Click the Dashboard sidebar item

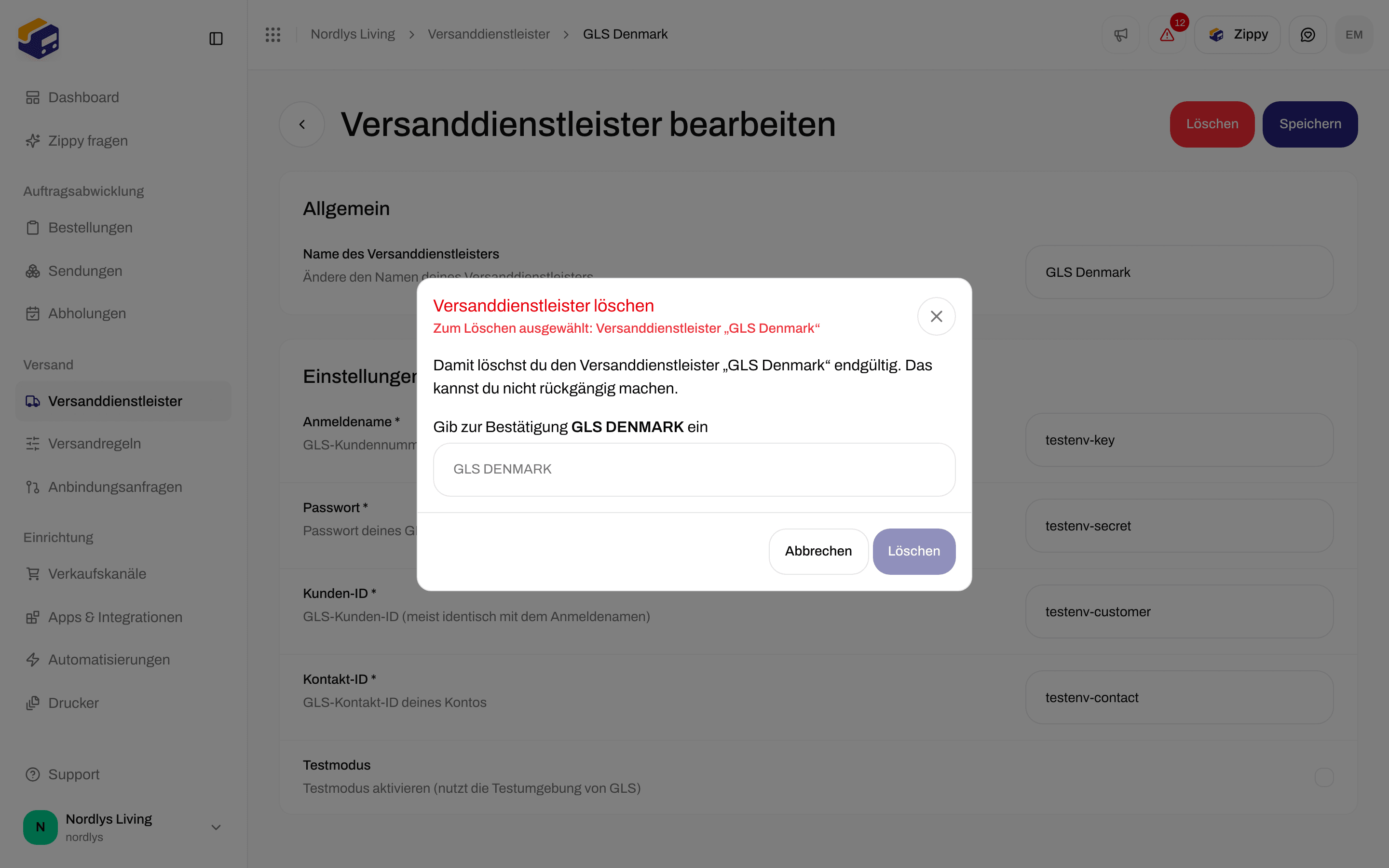point(123,97)
